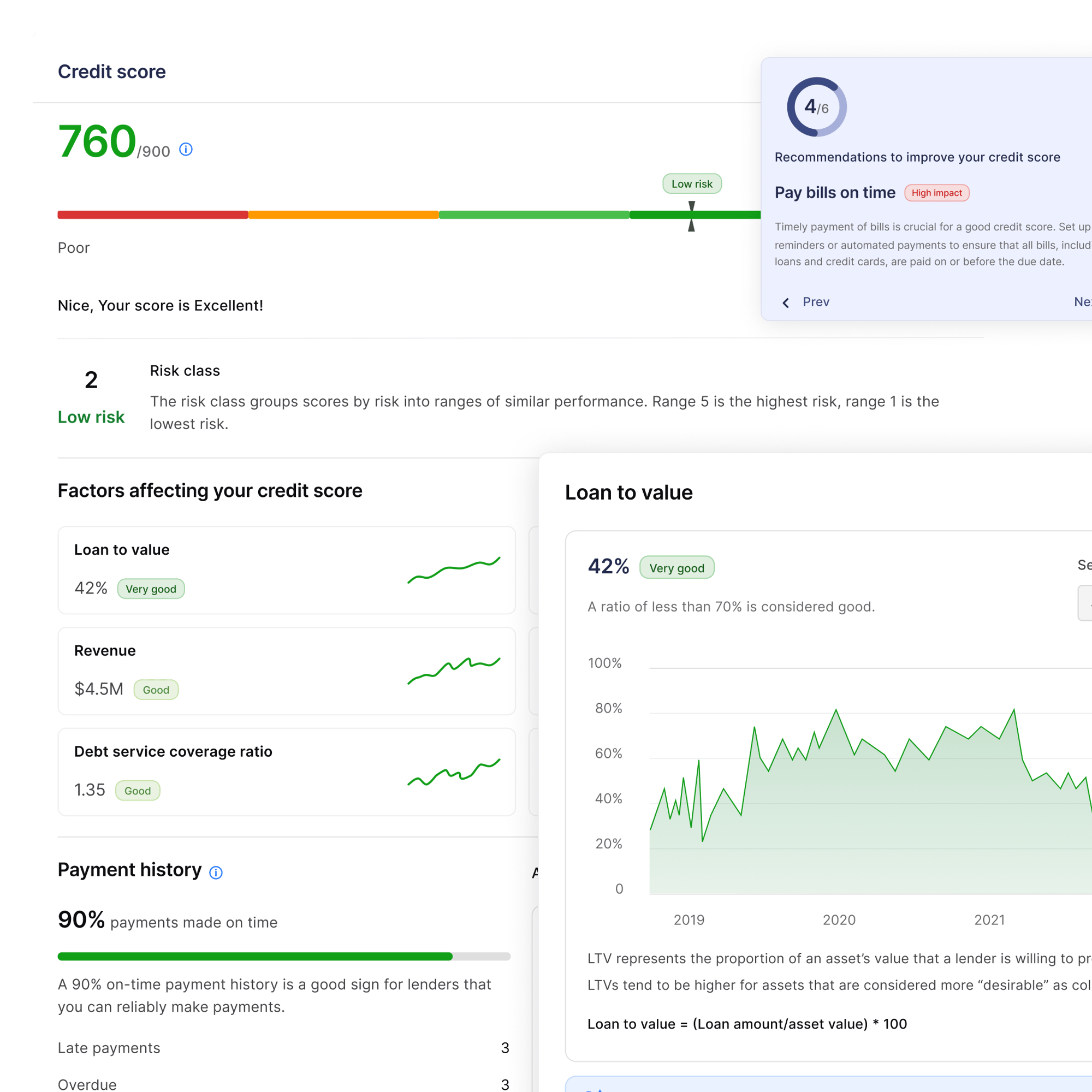The height and width of the screenshot is (1092, 1092).
Task: Click the orange segment of score bar
Action: tap(343, 215)
